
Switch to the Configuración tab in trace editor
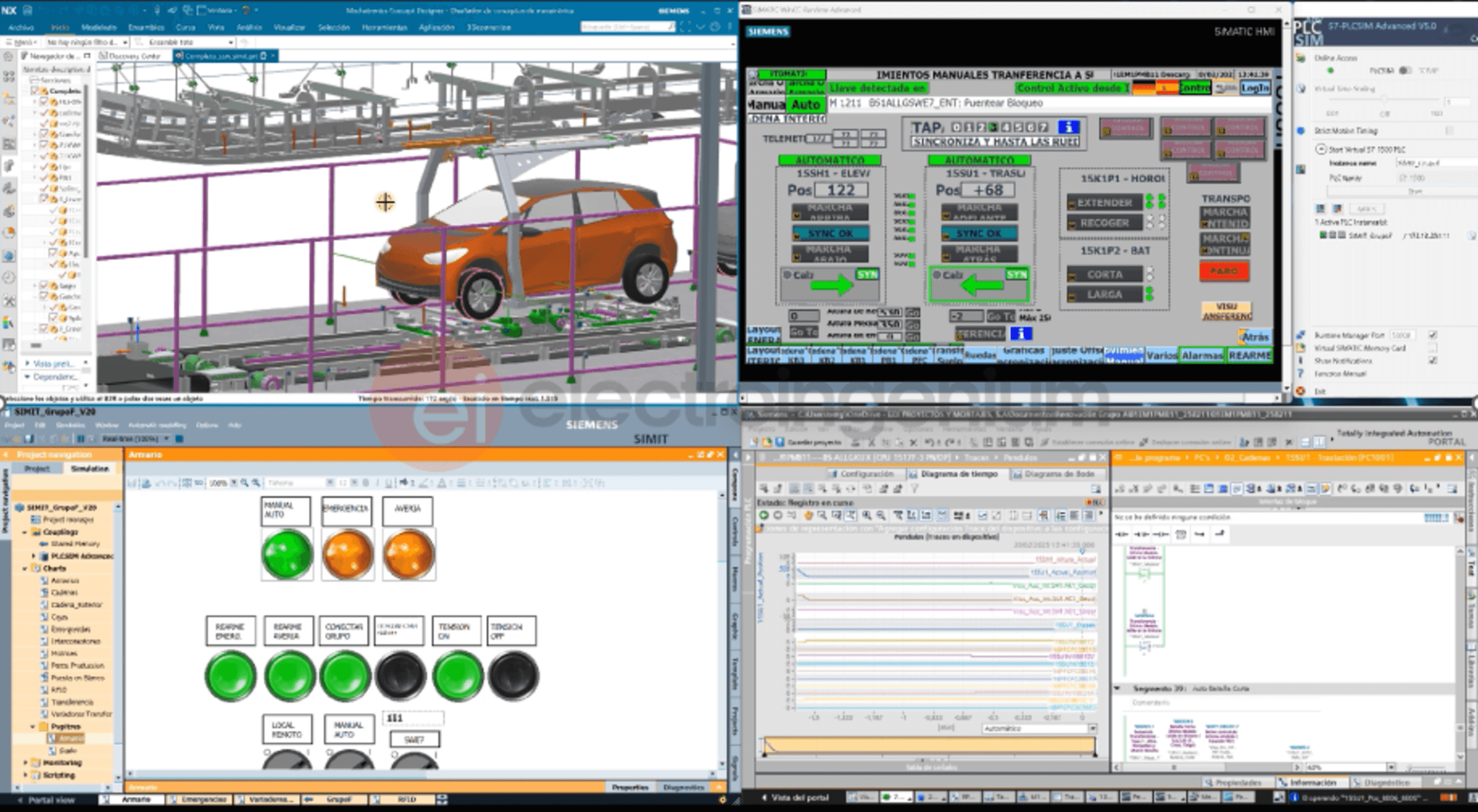click(x=867, y=474)
